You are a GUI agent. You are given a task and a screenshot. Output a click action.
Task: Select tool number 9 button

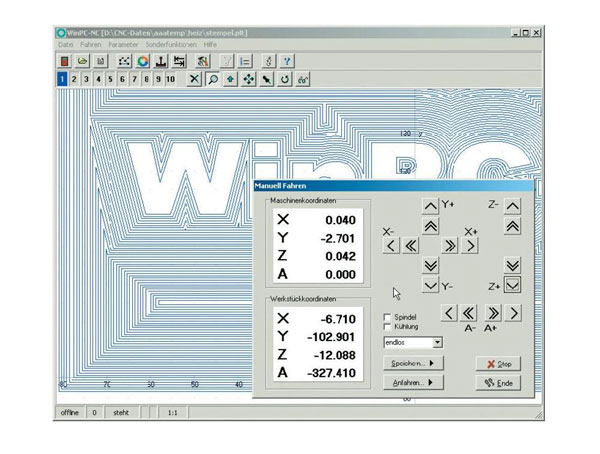coord(158,79)
